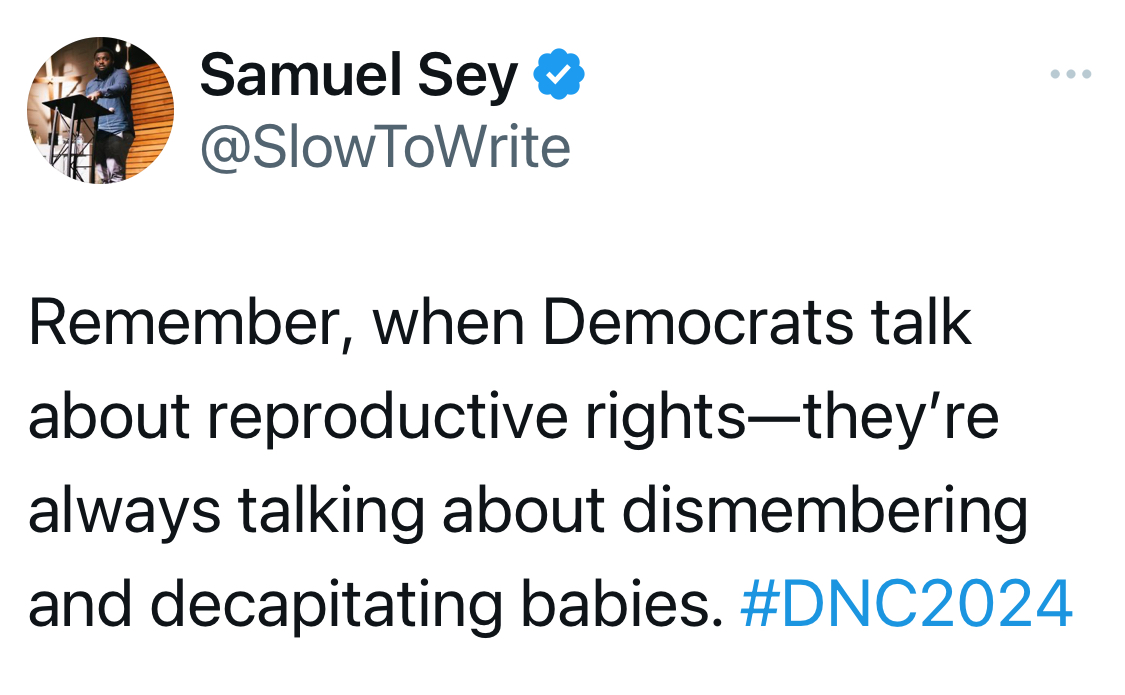The width and height of the screenshot is (1125, 695).
Task: Click the word "talk" ending the first line
Action: click(x=921, y=324)
